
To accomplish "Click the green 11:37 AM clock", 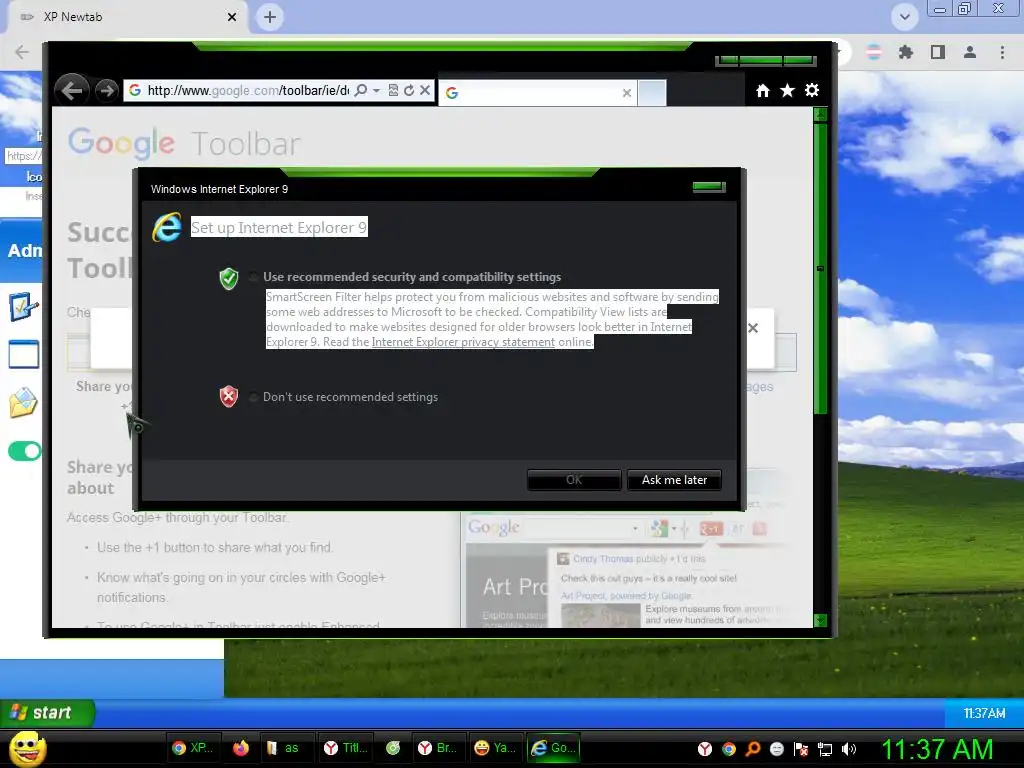I will click(937, 749).
